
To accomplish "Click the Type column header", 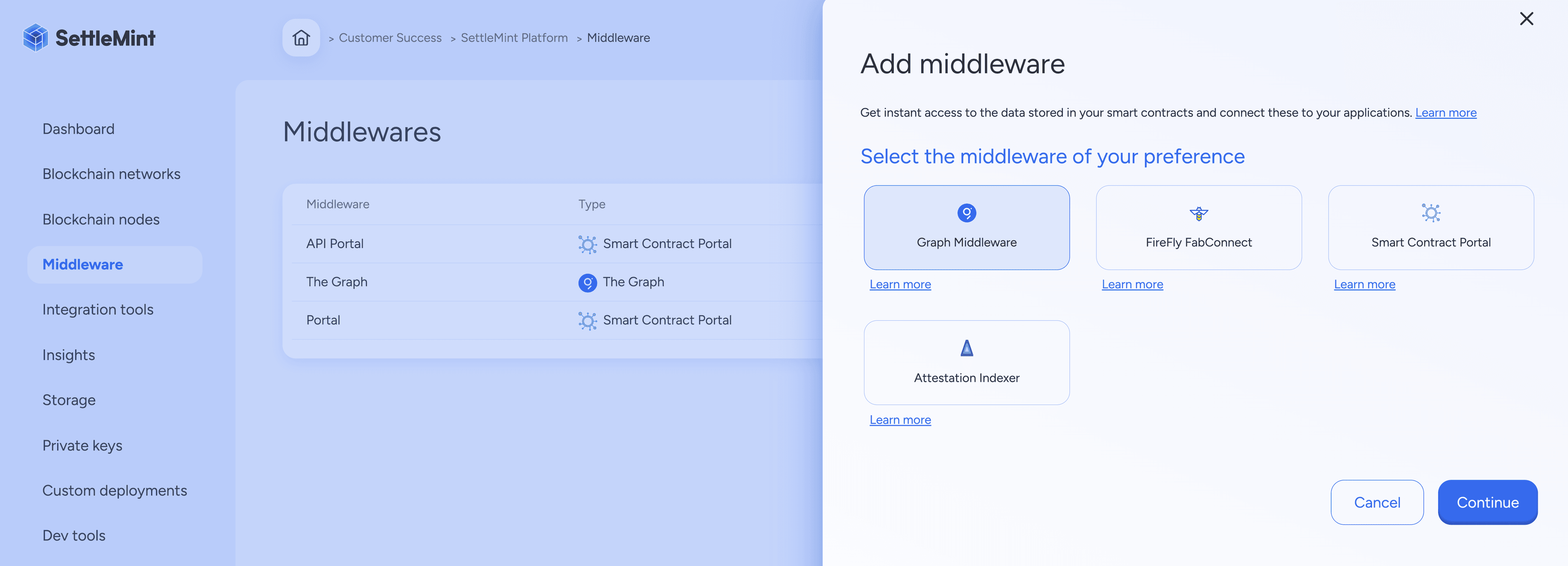I will click(x=592, y=205).
